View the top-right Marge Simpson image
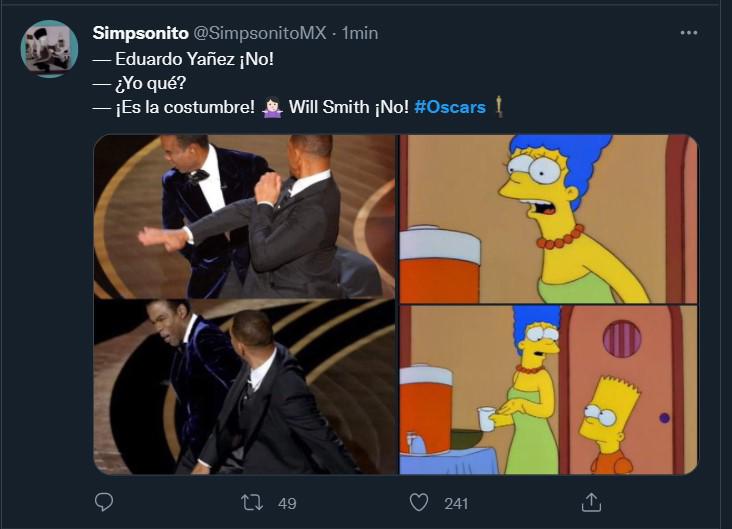This screenshot has height=529, width=732. [x=548, y=216]
